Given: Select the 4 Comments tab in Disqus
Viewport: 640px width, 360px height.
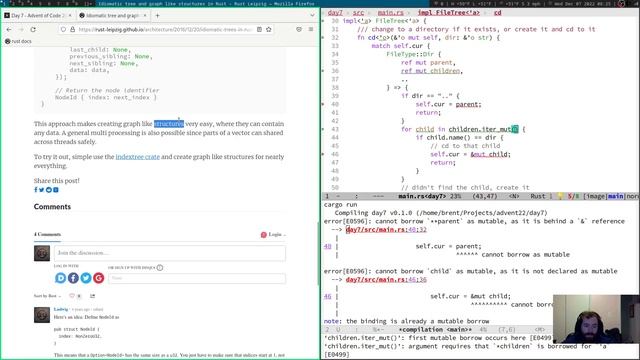Looking at the screenshot, I should point(47,234).
